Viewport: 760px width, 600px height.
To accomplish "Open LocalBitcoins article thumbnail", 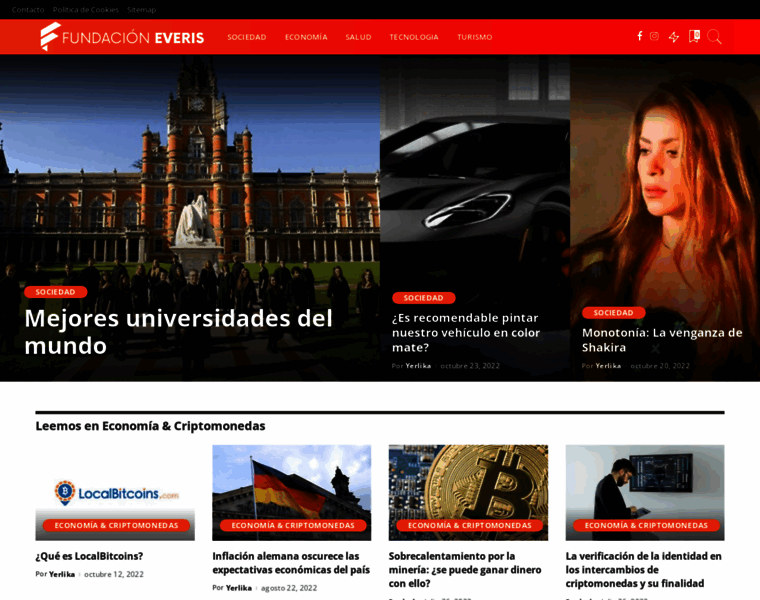I will [x=115, y=492].
